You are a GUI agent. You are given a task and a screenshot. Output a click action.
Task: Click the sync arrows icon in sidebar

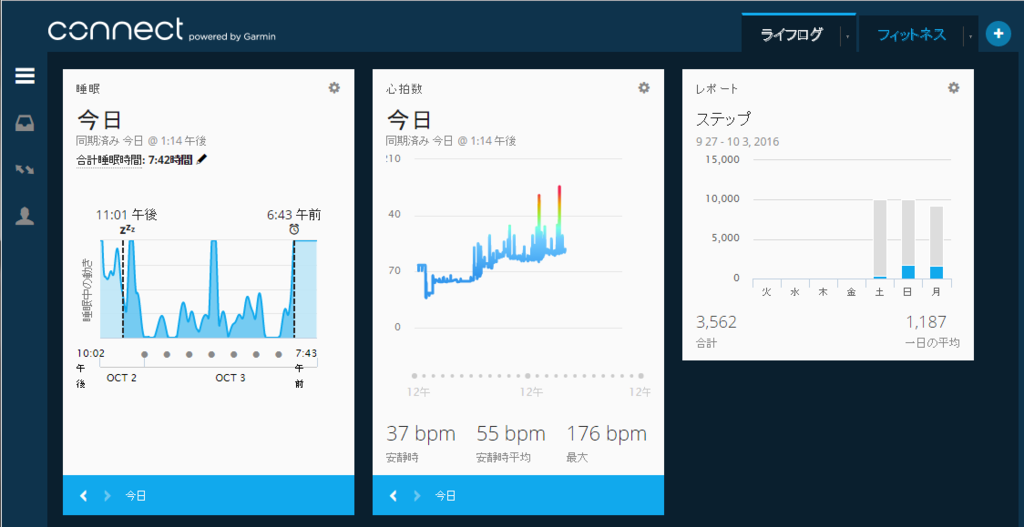(x=25, y=170)
